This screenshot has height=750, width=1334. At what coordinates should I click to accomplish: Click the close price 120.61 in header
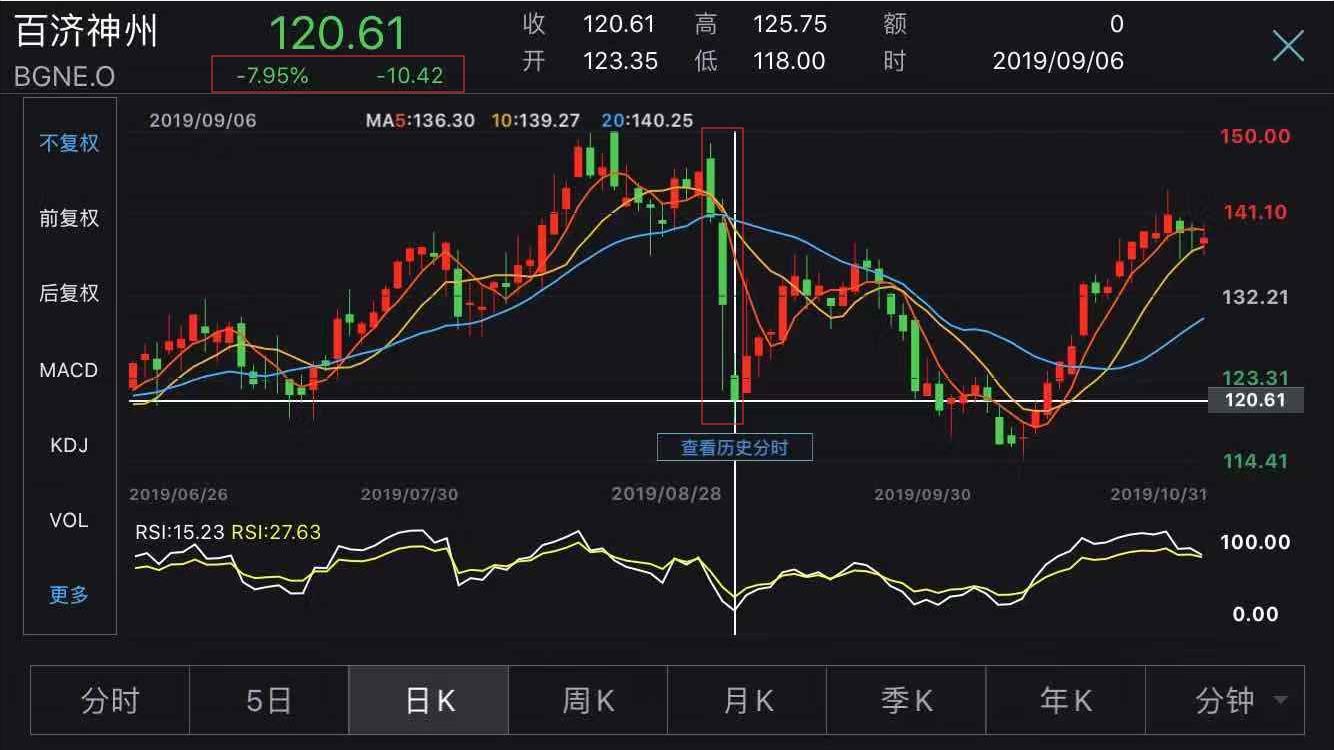click(x=620, y=24)
